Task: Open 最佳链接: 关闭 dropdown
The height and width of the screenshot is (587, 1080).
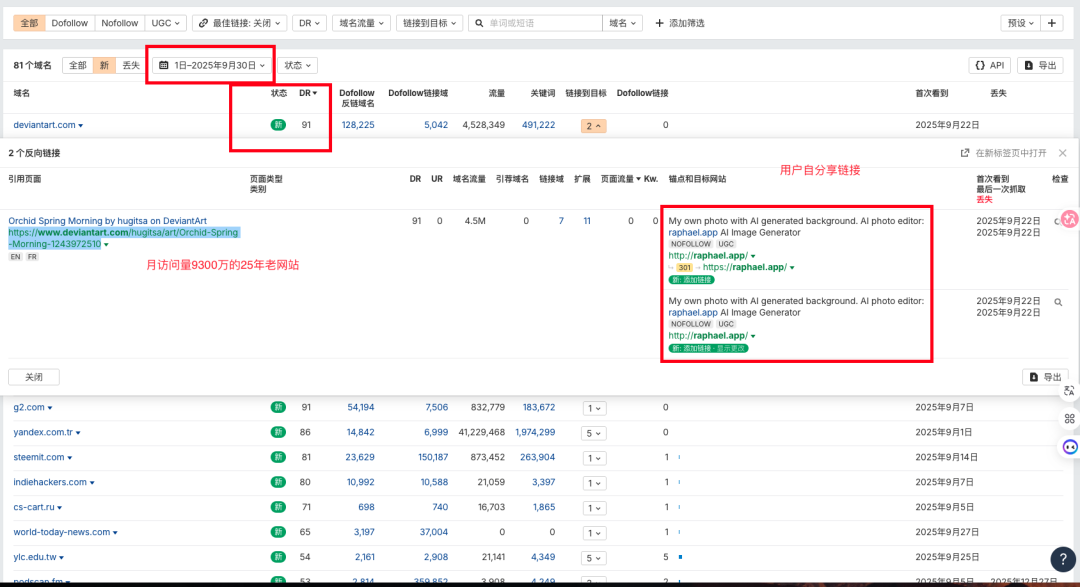Action: pos(240,23)
